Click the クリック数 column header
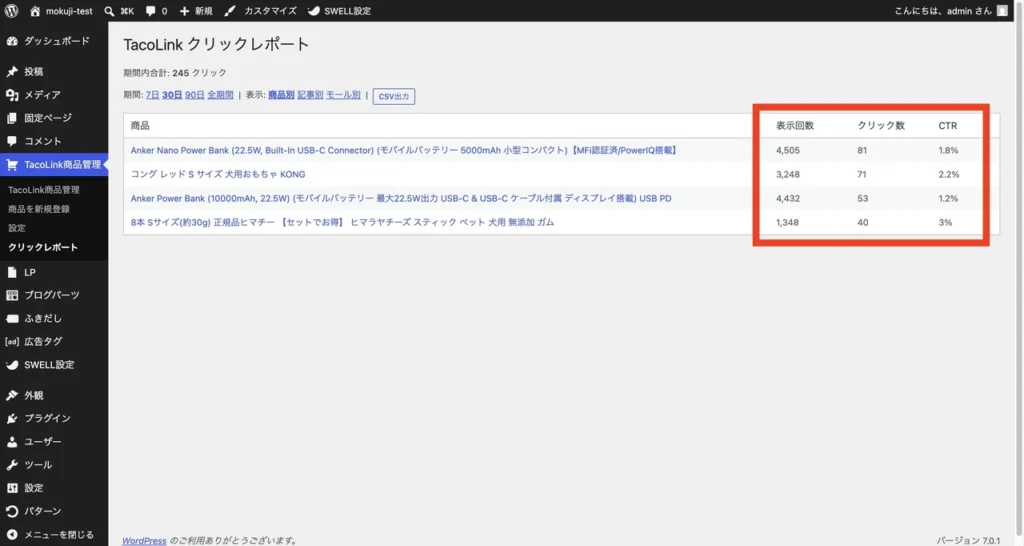Viewport: 1024px width, 546px height. (x=881, y=125)
